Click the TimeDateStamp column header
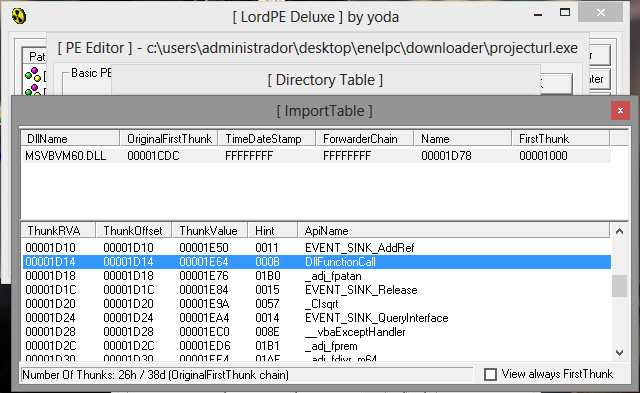 [x=267, y=139]
